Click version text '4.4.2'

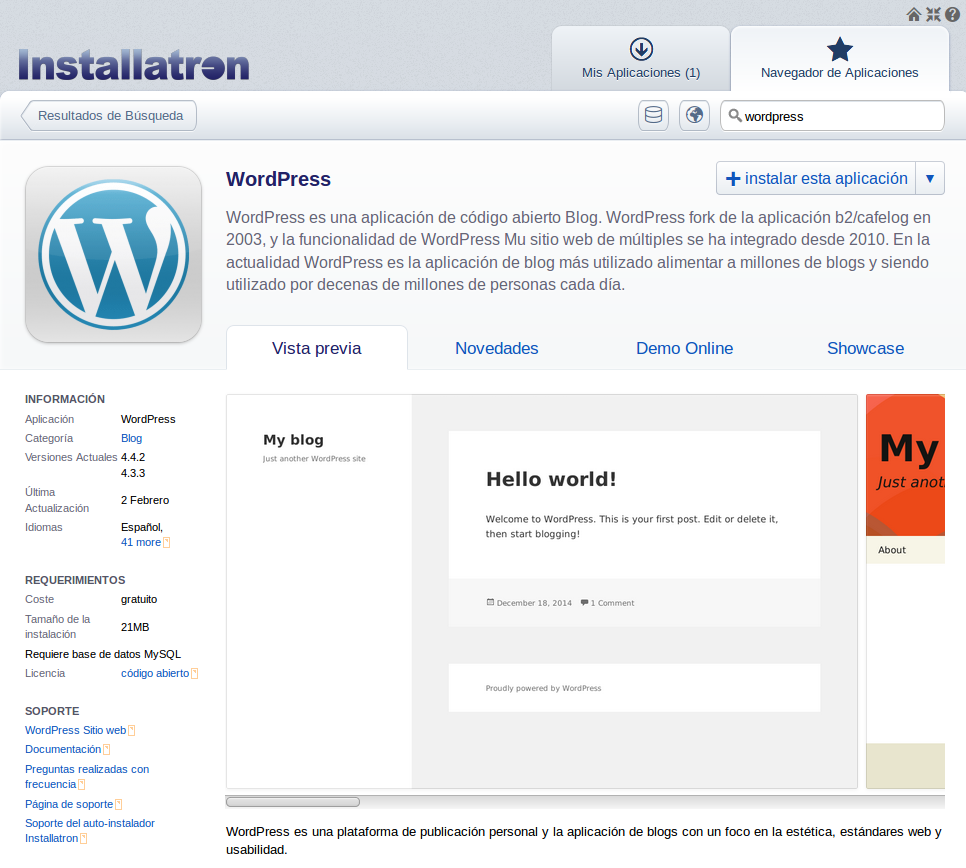click(133, 457)
